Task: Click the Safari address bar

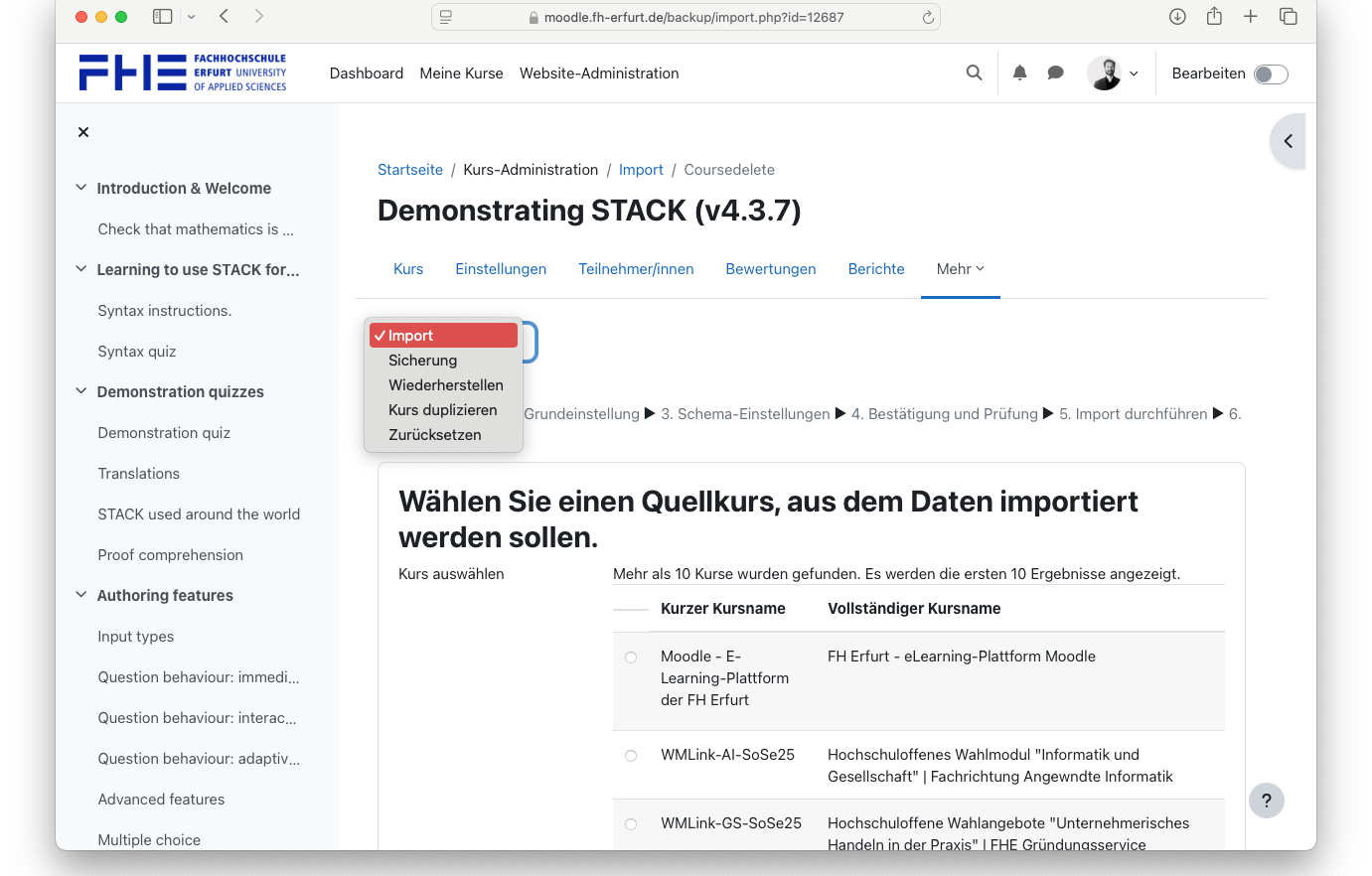Action: point(686,17)
